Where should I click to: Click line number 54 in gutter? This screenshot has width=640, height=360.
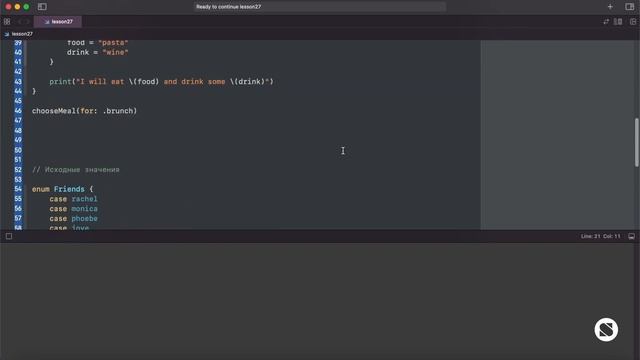(x=18, y=189)
